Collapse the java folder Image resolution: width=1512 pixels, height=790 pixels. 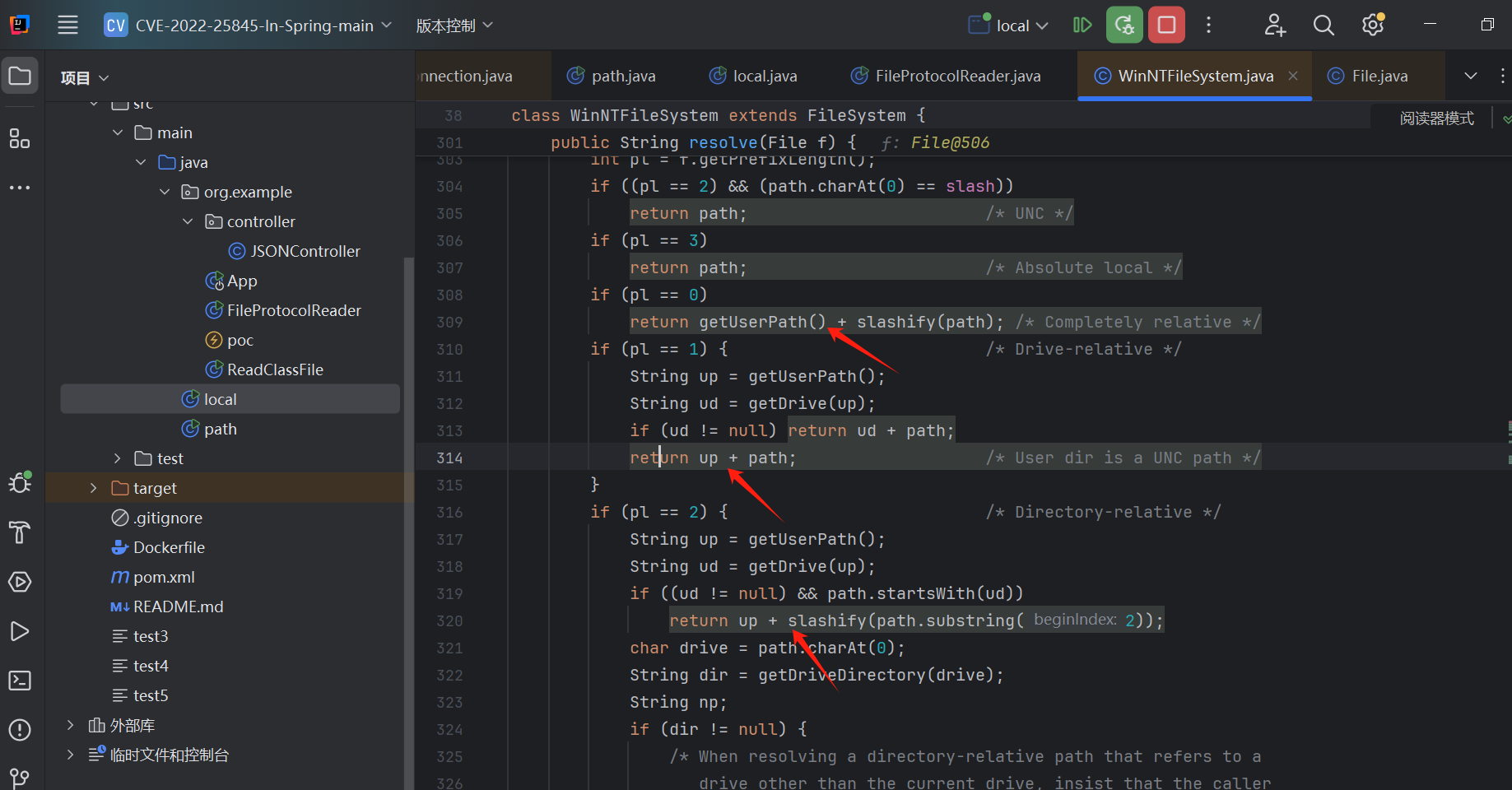[x=141, y=162]
